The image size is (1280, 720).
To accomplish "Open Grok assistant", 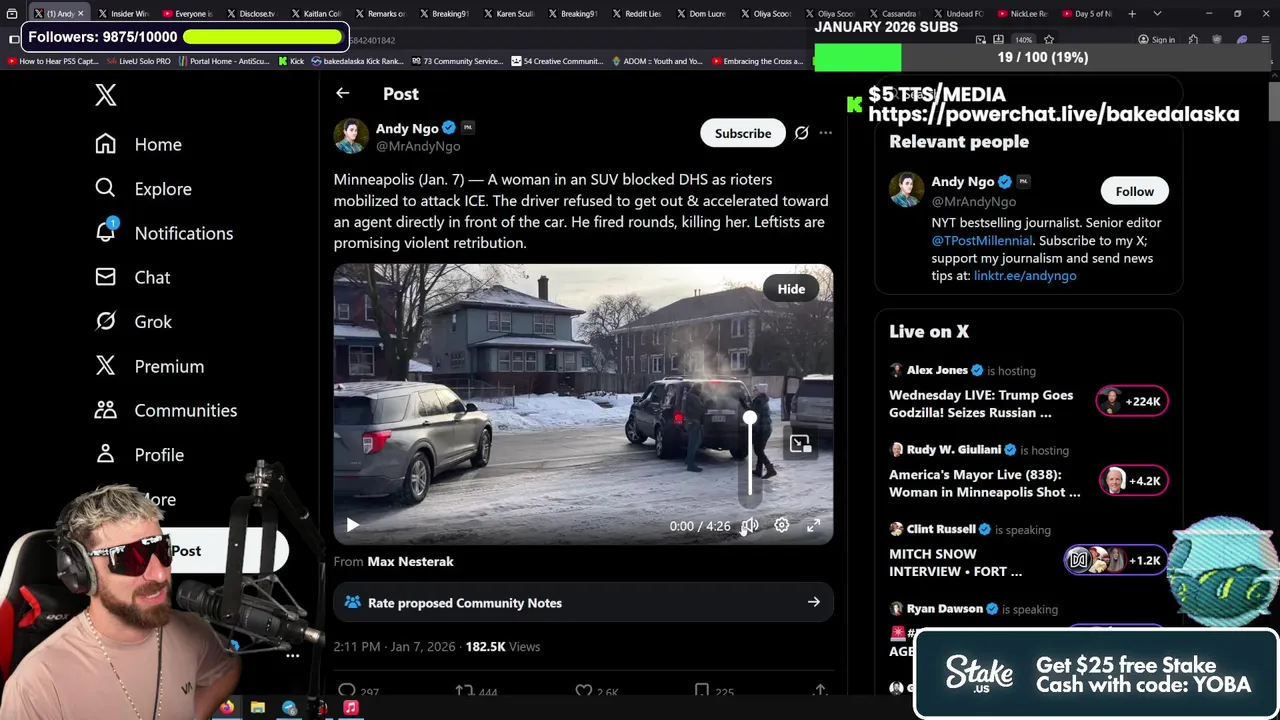I will coord(133,321).
